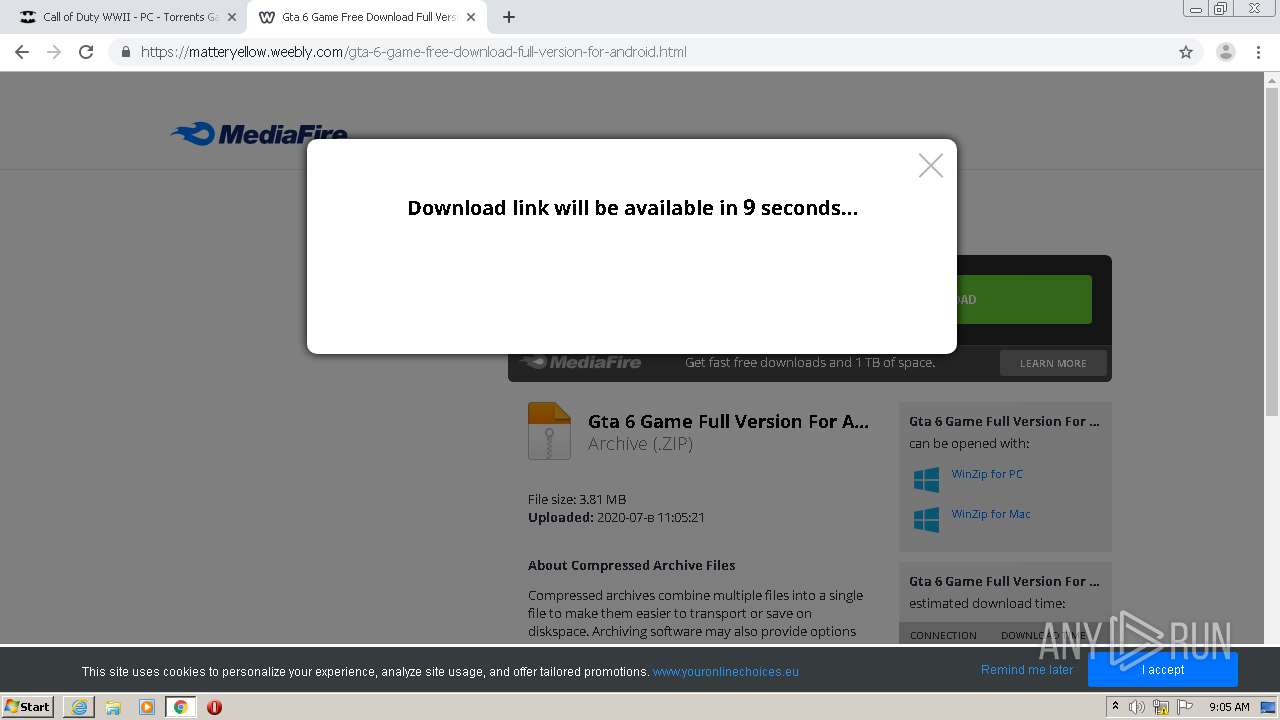The width and height of the screenshot is (1280, 720).
Task: Click the 9:05 AM clock
Action: (1229, 707)
